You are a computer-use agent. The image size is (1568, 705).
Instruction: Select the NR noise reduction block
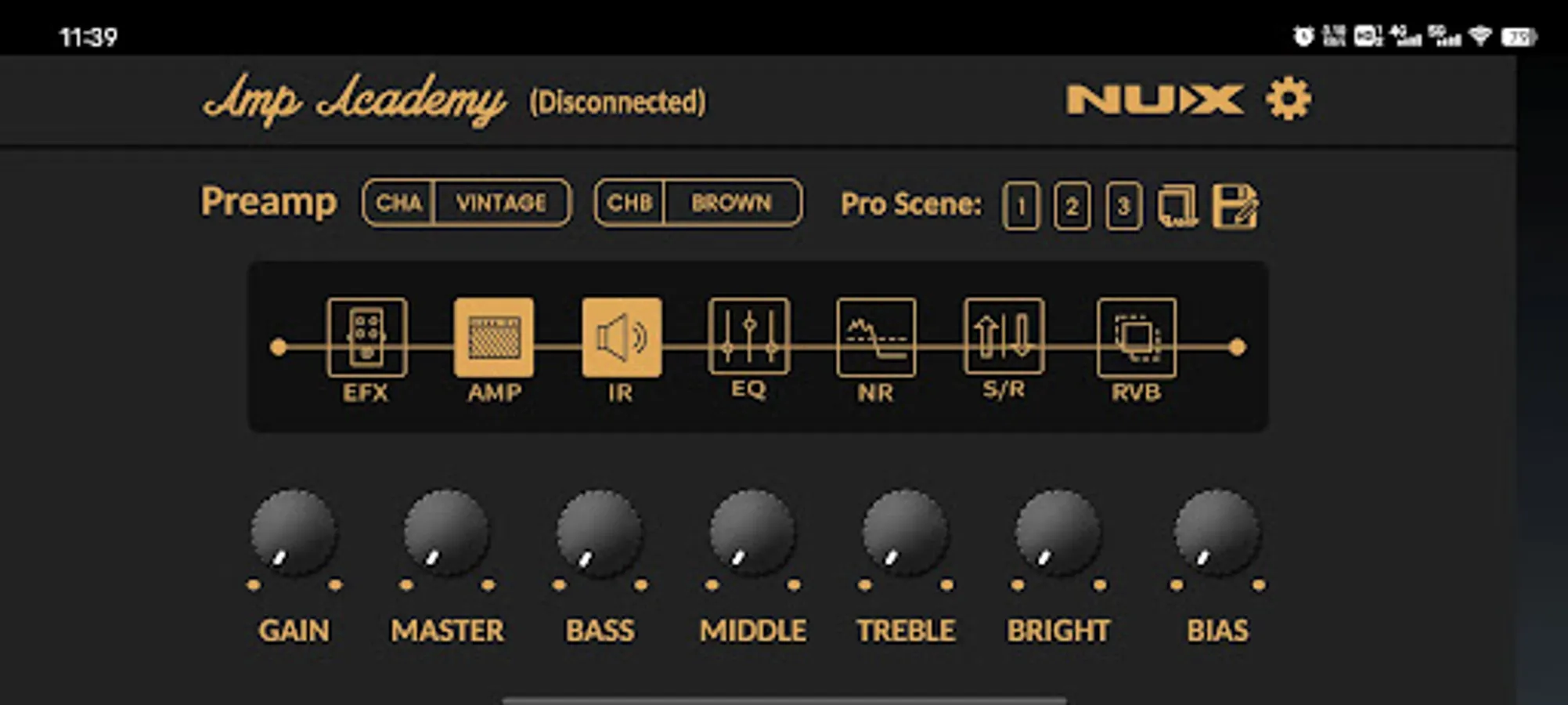(x=876, y=338)
